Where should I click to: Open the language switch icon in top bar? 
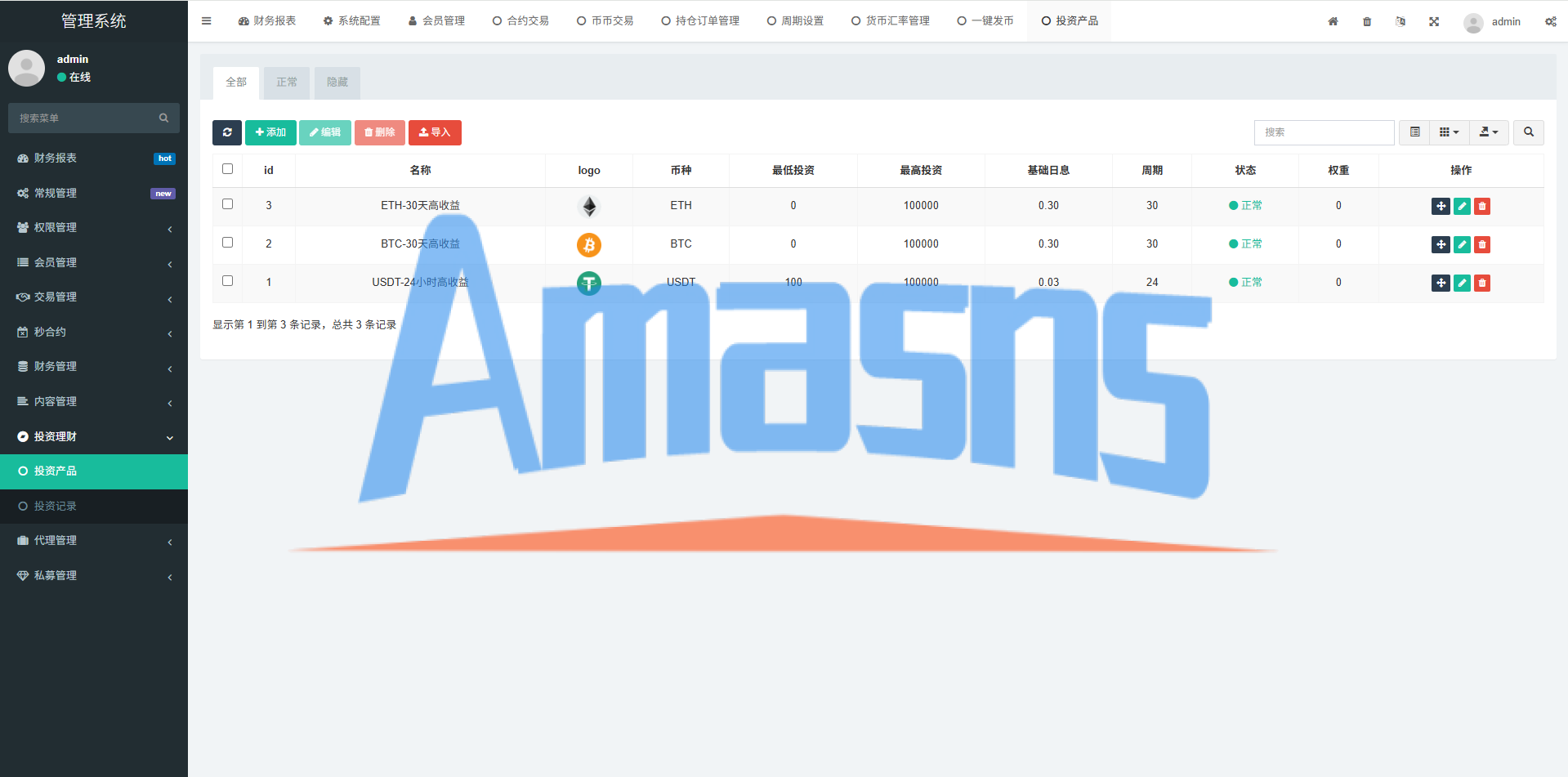pos(1400,21)
